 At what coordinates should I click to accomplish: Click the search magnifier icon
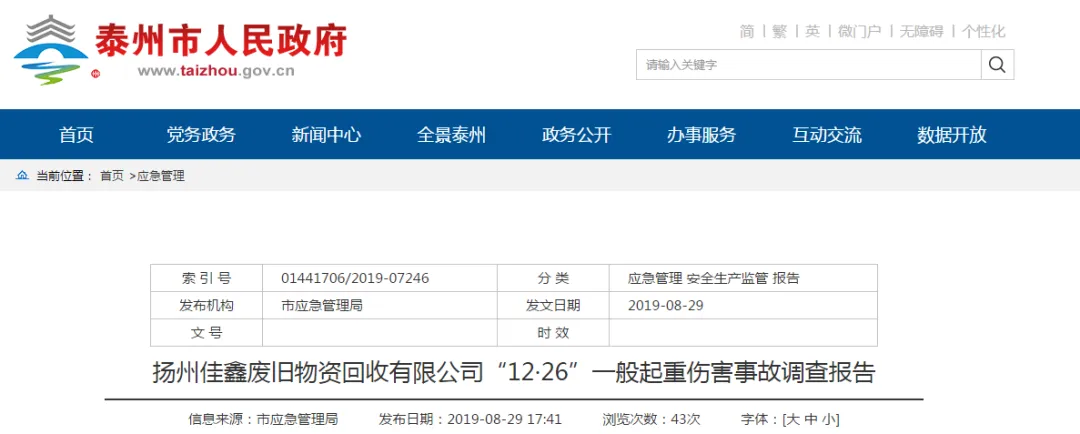pyautogui.click(x=997, y=65)
